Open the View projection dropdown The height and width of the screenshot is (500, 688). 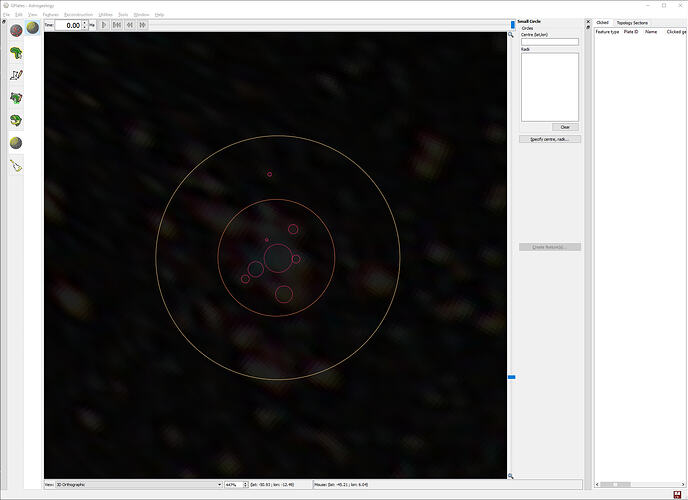[x=139, y=485]
